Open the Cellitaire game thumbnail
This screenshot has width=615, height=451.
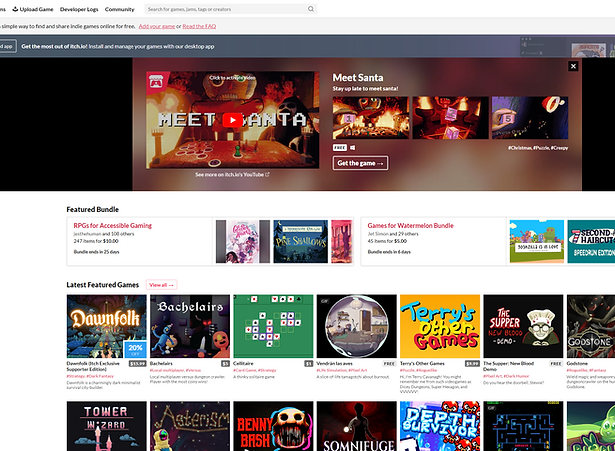click(273, 326)
